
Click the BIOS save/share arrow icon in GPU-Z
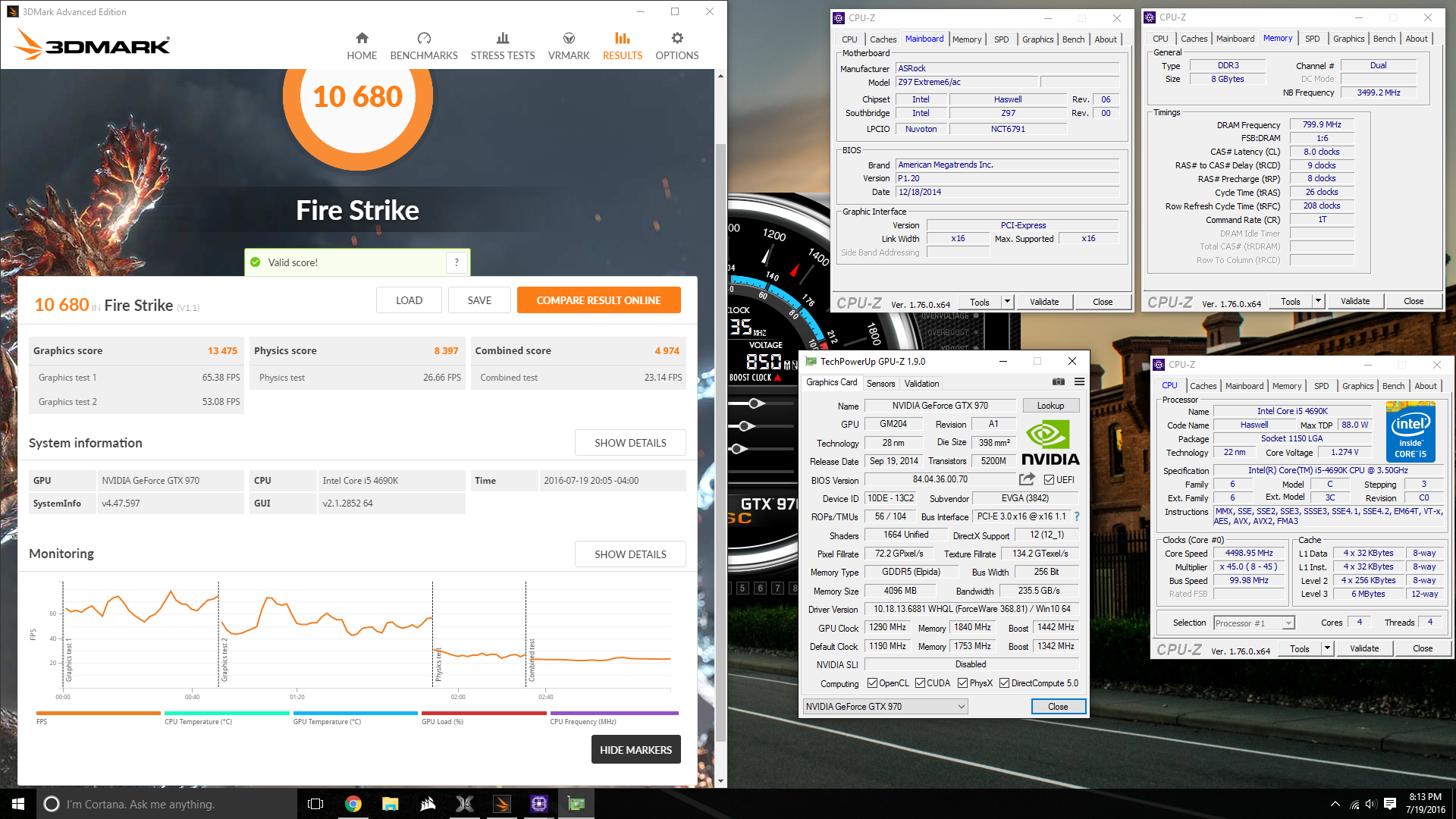1027,479
